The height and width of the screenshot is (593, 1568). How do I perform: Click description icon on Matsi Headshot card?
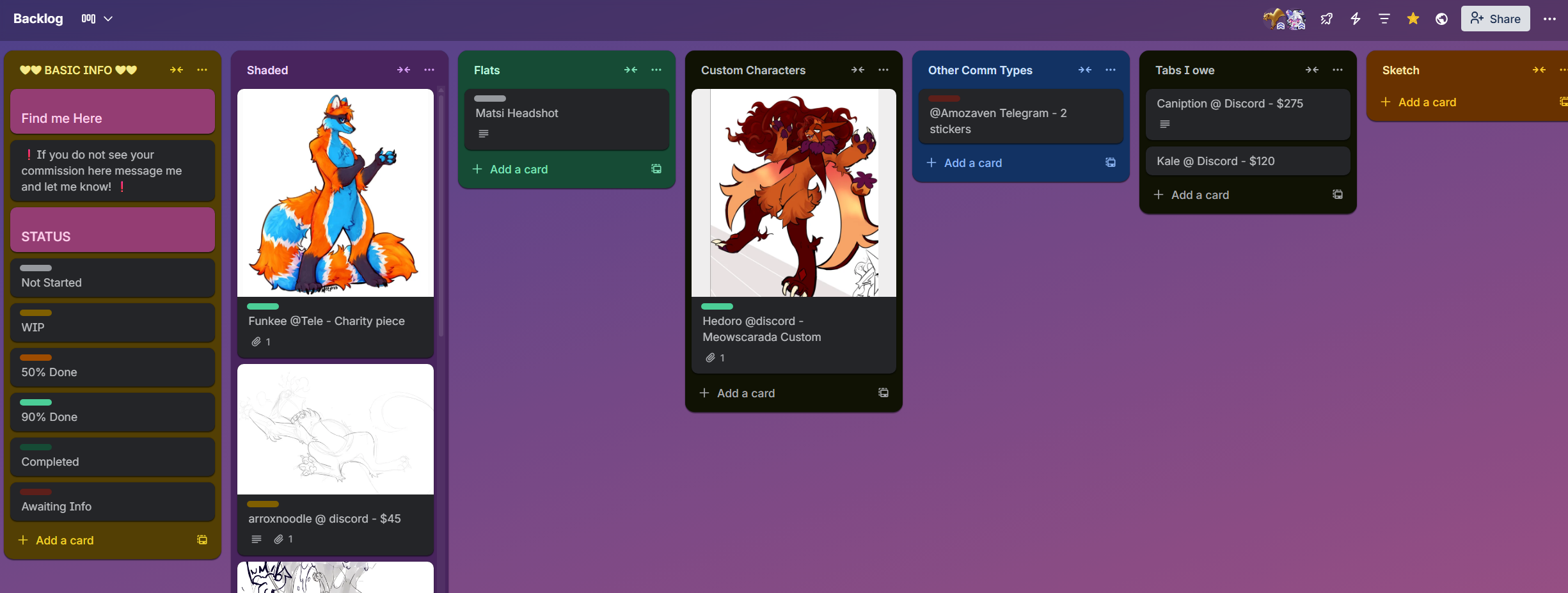484,134
